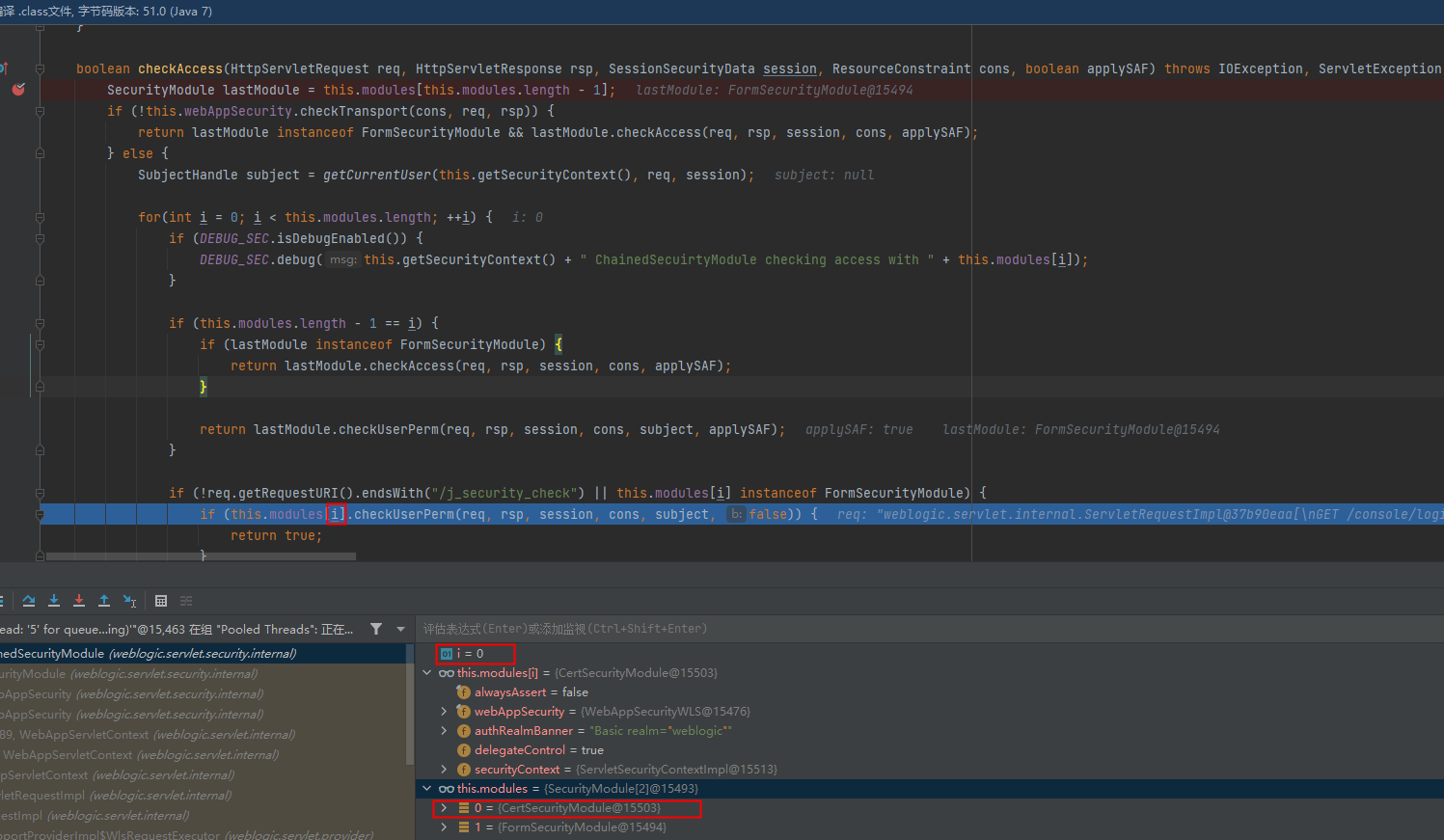Click the checkUserPerm call on highlighted line
This screenshot has height=840, width=1444.
point(404,514)
